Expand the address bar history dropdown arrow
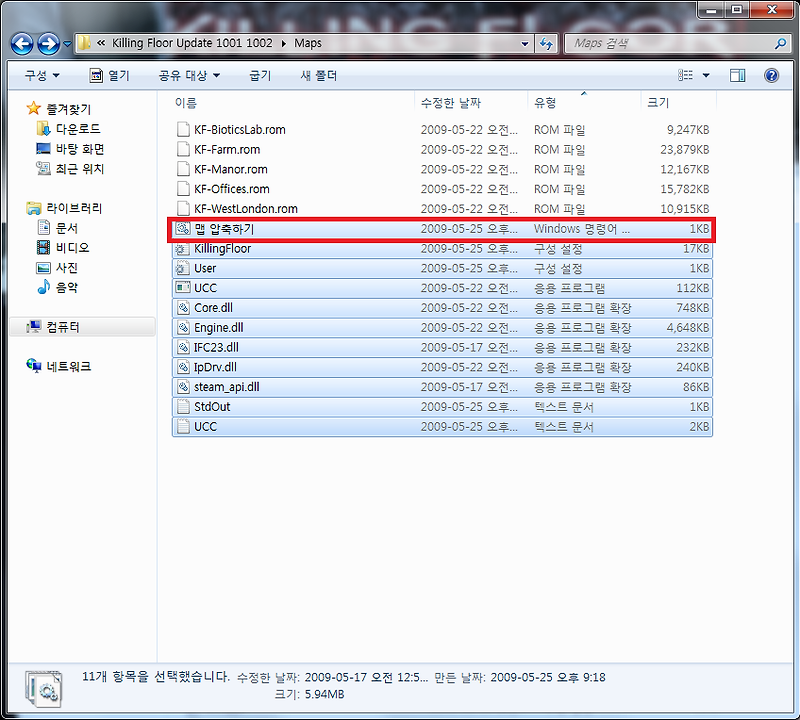Screen dimensions: 800x720 (524, 43)
